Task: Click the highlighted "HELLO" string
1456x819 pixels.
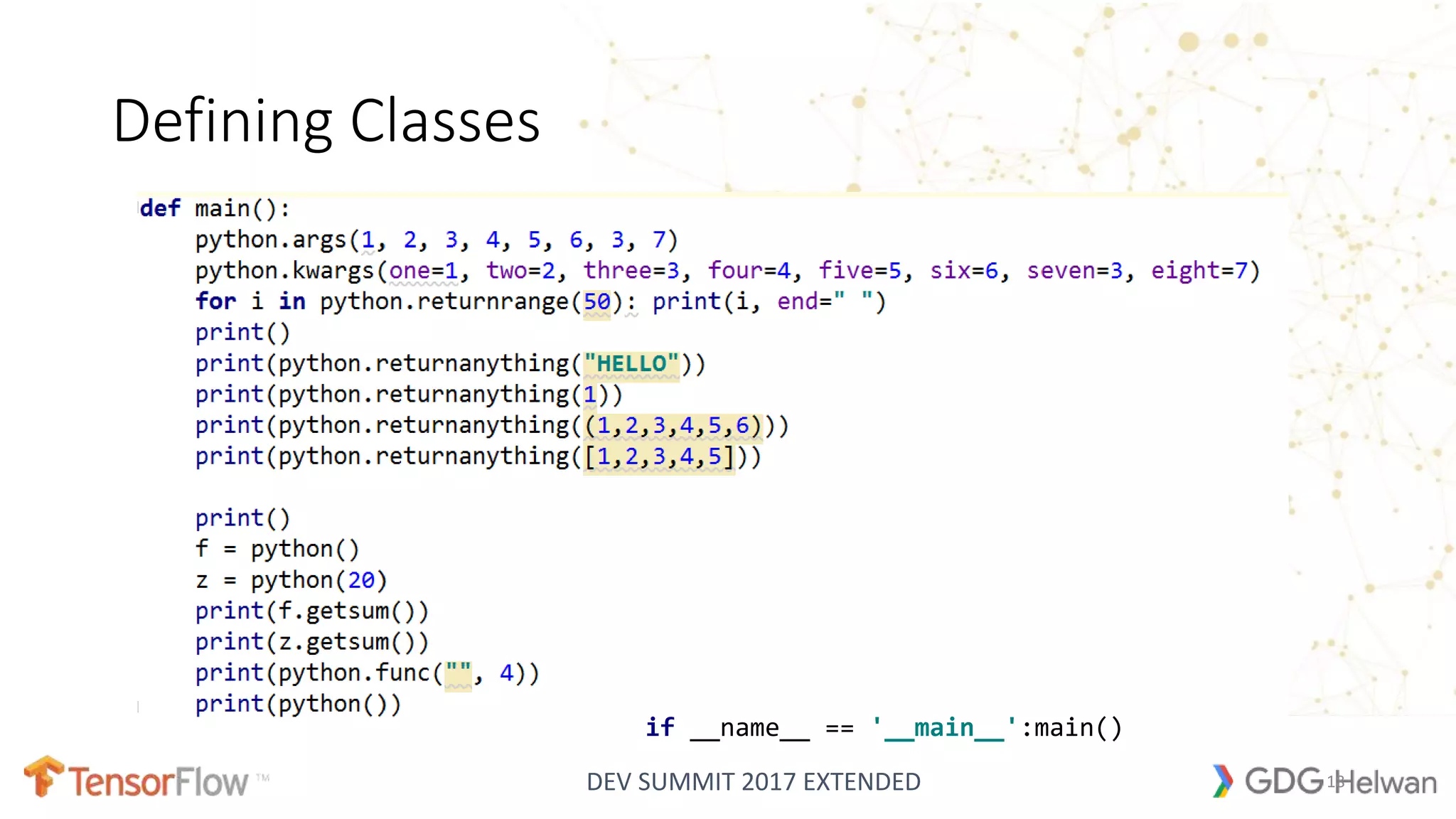Action: tap(631, 364)
